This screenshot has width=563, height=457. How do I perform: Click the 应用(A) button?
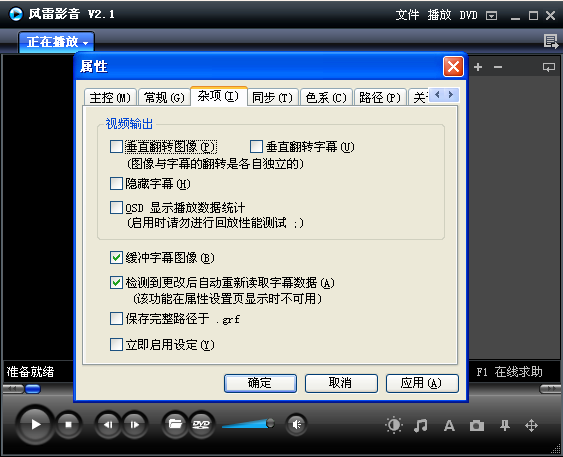coord(422,383)
